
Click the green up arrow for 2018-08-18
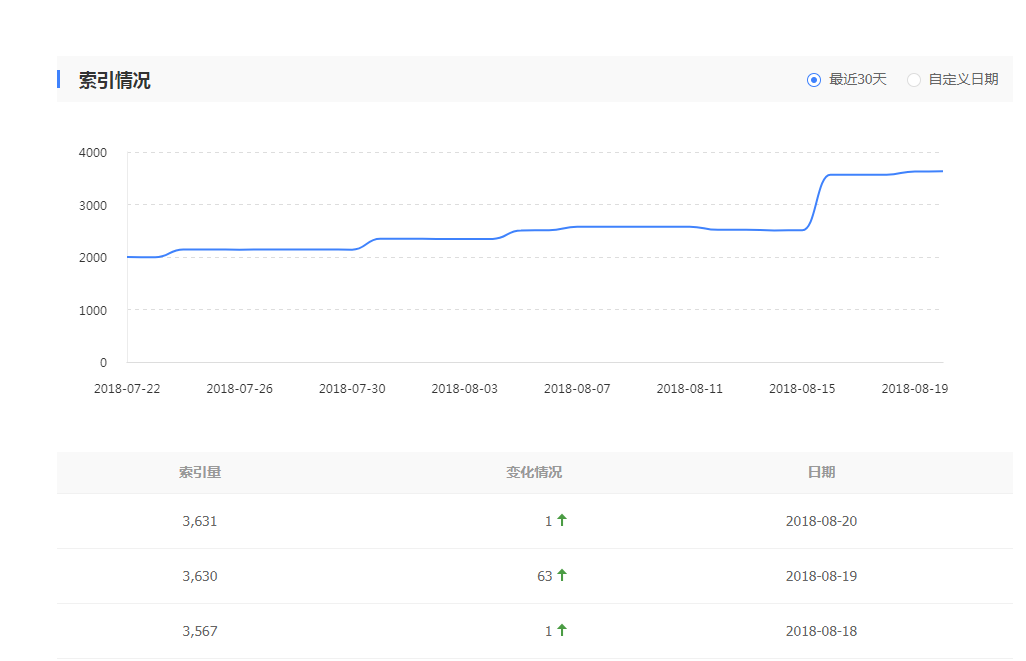562,630
